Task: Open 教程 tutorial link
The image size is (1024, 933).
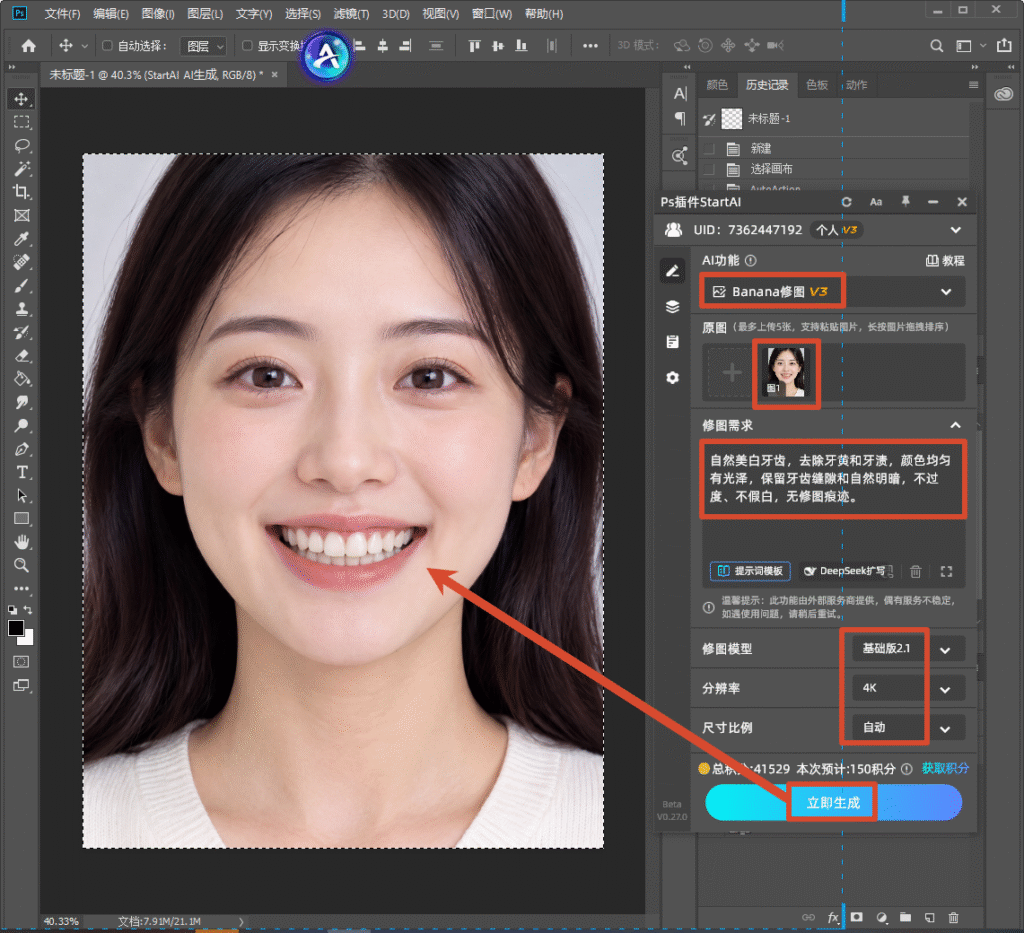Action: pos(945,261)
